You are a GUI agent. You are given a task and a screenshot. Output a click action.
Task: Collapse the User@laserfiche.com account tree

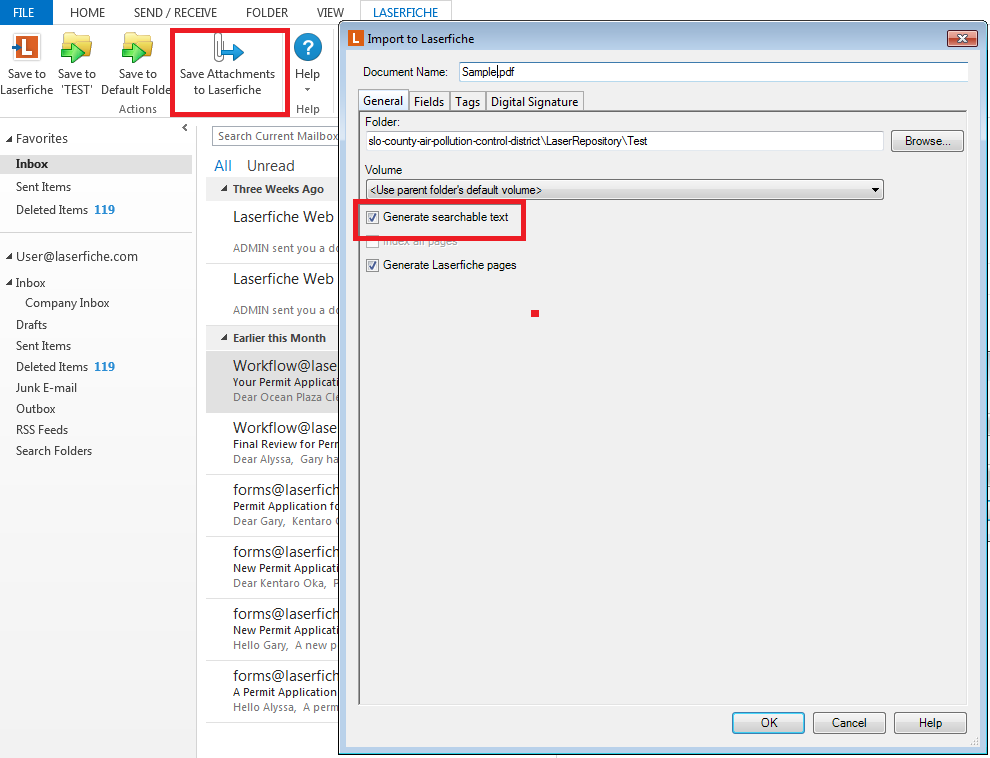9,257
